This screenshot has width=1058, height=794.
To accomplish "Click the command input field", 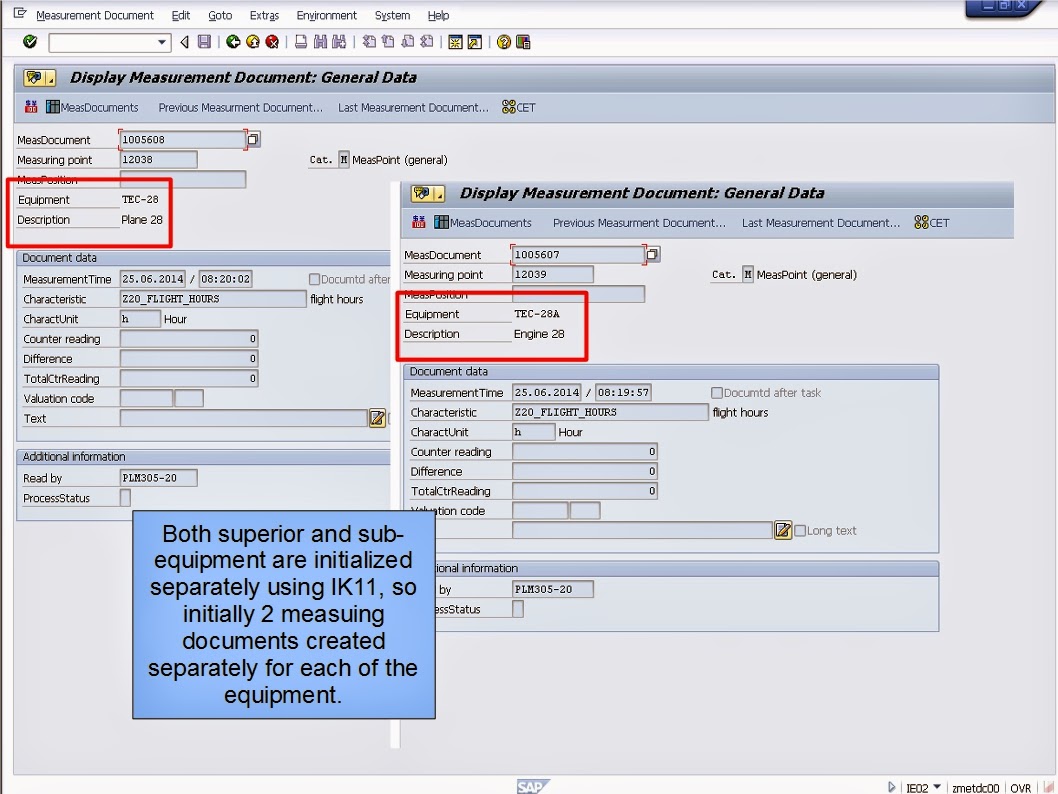I will pos(103,42).
